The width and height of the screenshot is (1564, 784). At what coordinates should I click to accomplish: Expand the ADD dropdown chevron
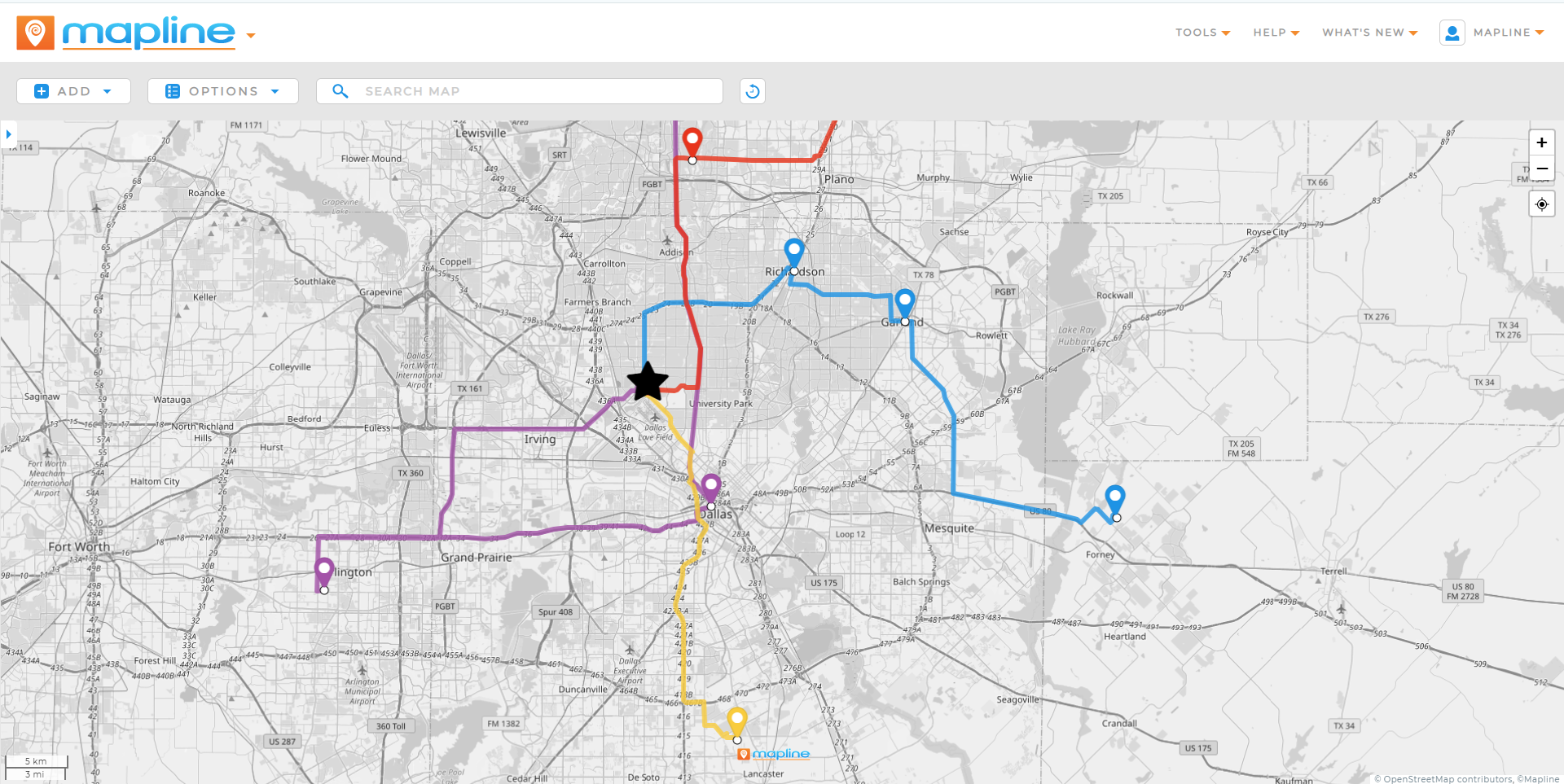click(108, 90)
